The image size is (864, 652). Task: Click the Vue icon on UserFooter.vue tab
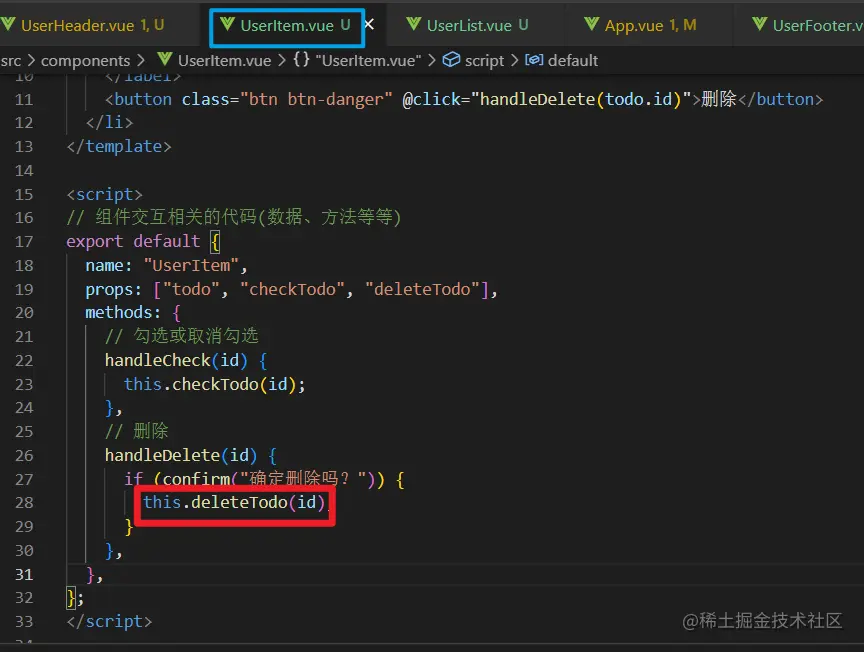tap(760, 24)
